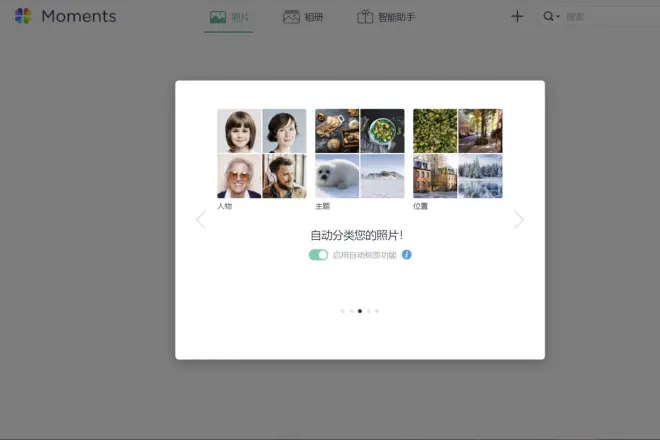This screenshot has width=660, height=440.
Task: Open the search magnifier dropdown
Action: click(551, 16)
